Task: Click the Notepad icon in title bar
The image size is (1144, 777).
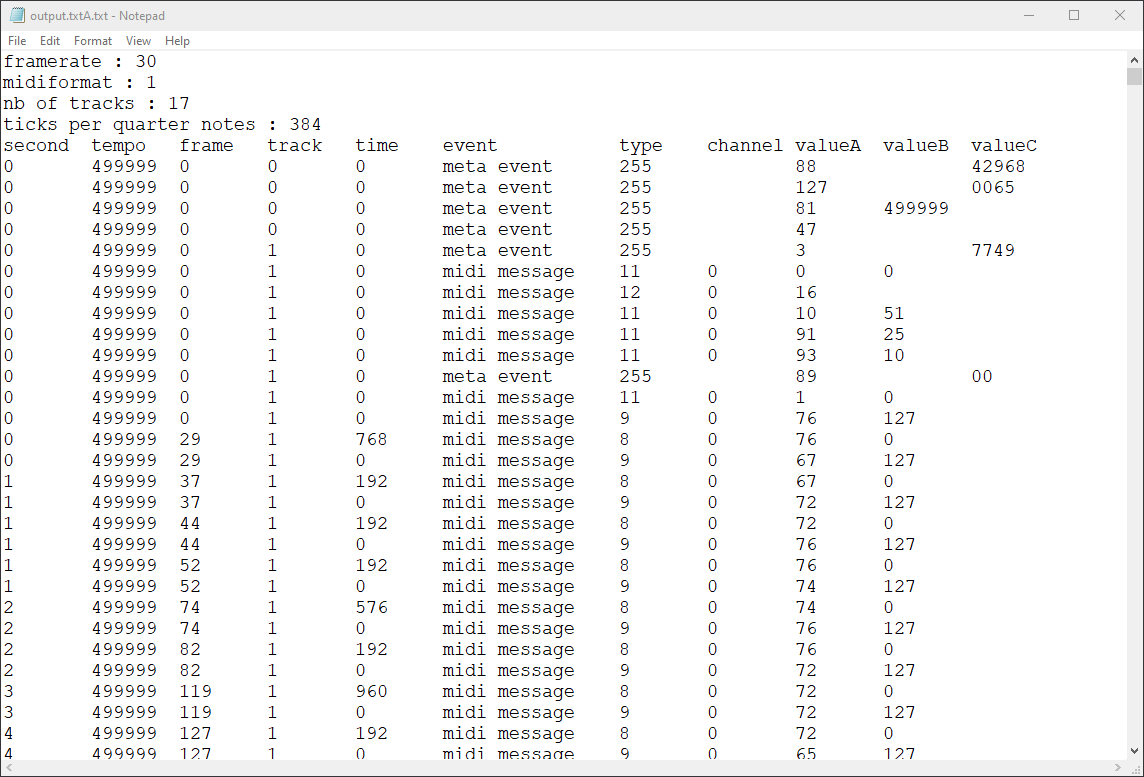Action: click(x=17, y=15)
